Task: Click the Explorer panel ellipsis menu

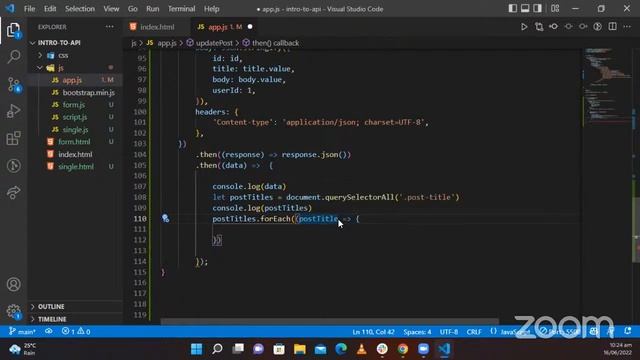Action: pyautogui.click(x=109, y=27)
